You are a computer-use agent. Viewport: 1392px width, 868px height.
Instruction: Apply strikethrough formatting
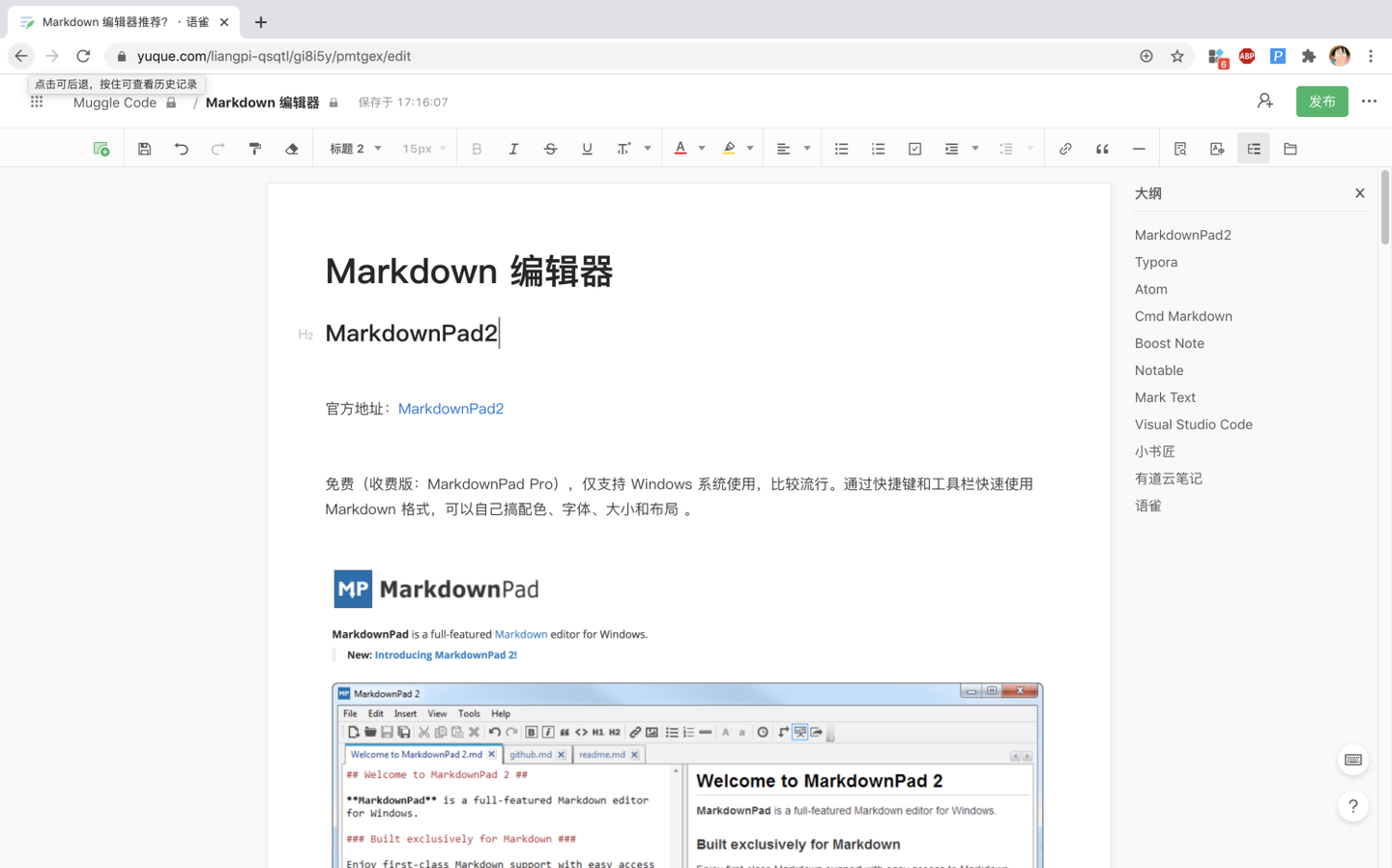point(550,148)
